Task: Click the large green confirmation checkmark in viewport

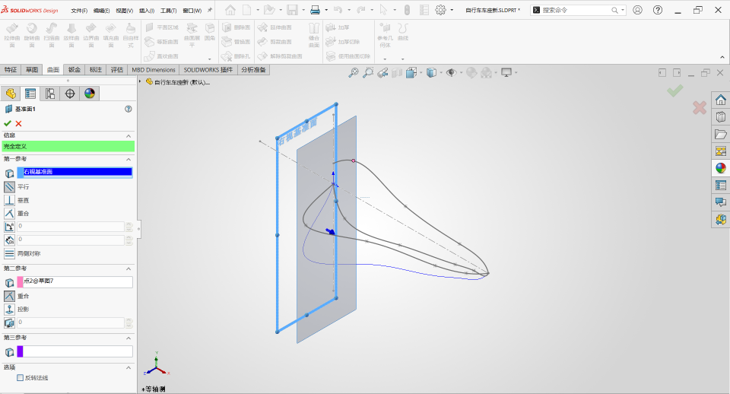Action: coord(675,90)
